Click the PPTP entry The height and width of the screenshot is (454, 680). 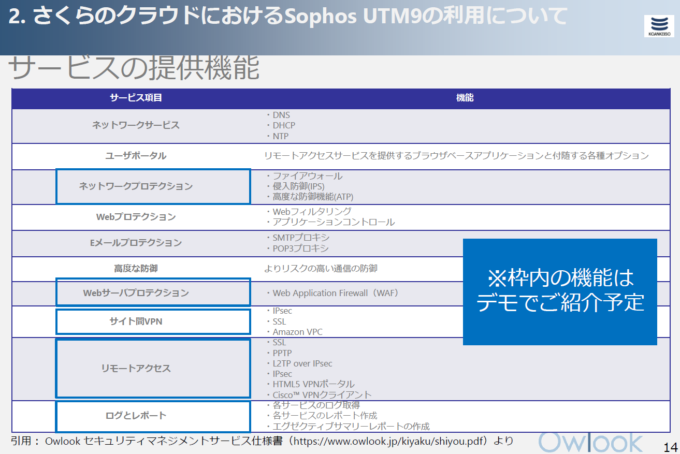pos(282,353)
